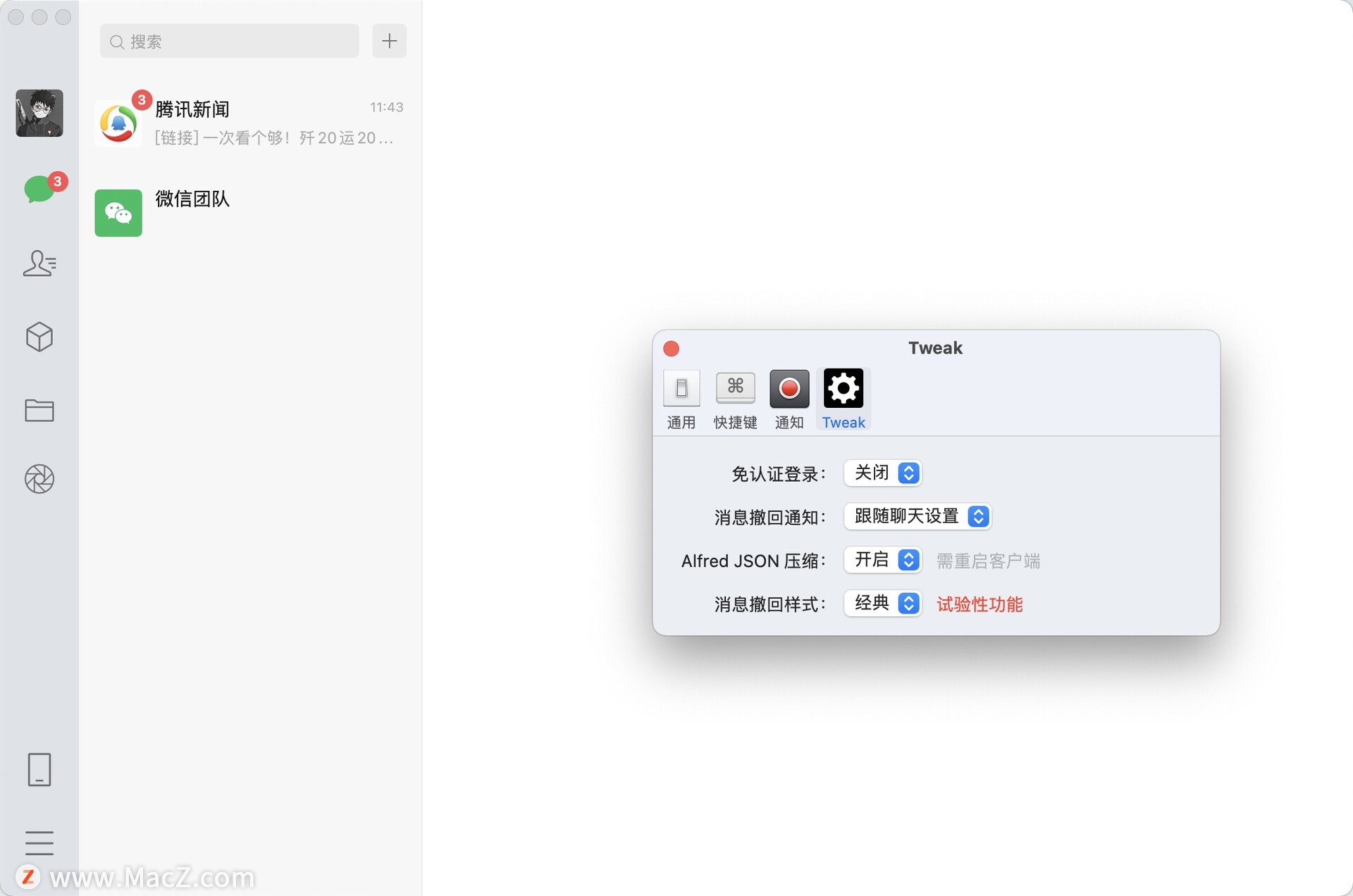
Task: Click 需重启客户端 restart client button
Action: point(988,560)
